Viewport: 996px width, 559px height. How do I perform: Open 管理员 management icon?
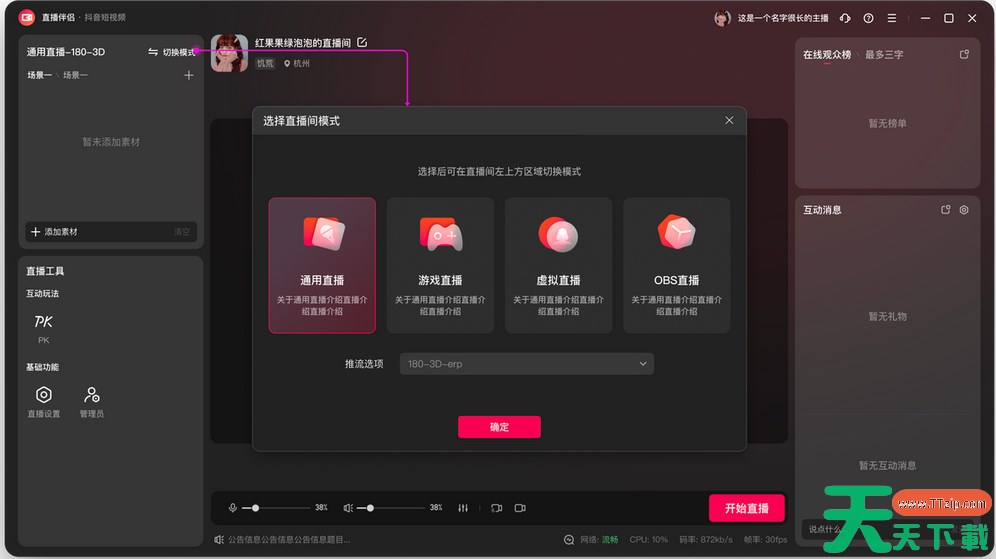point(92,395)
